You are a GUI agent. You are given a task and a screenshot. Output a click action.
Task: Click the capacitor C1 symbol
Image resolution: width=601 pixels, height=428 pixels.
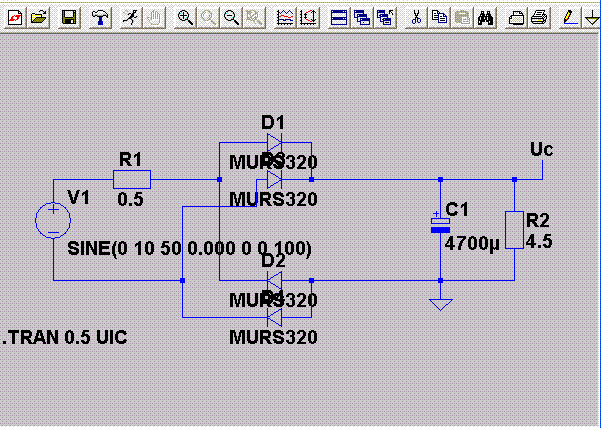(x=440, y=225)
